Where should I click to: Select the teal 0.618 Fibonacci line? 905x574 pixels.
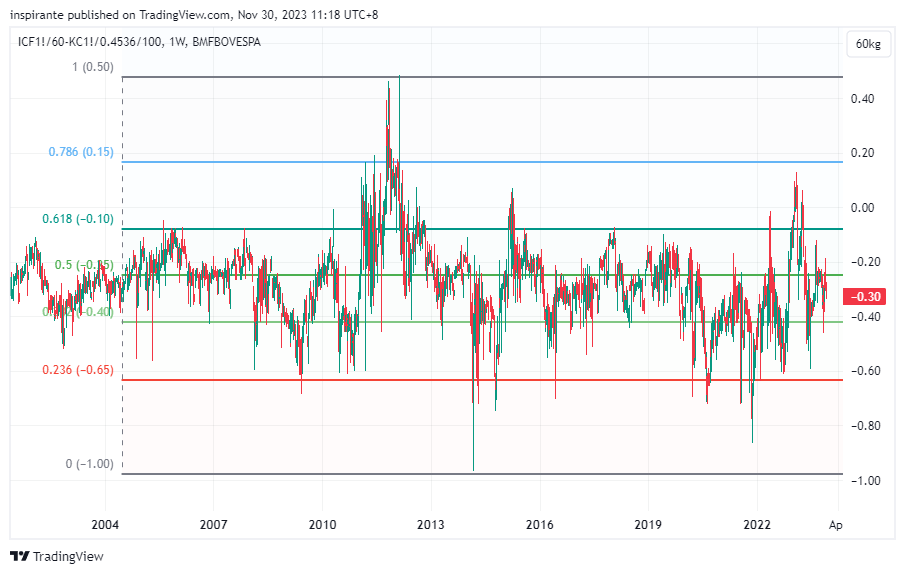click(x=483, y=229)
